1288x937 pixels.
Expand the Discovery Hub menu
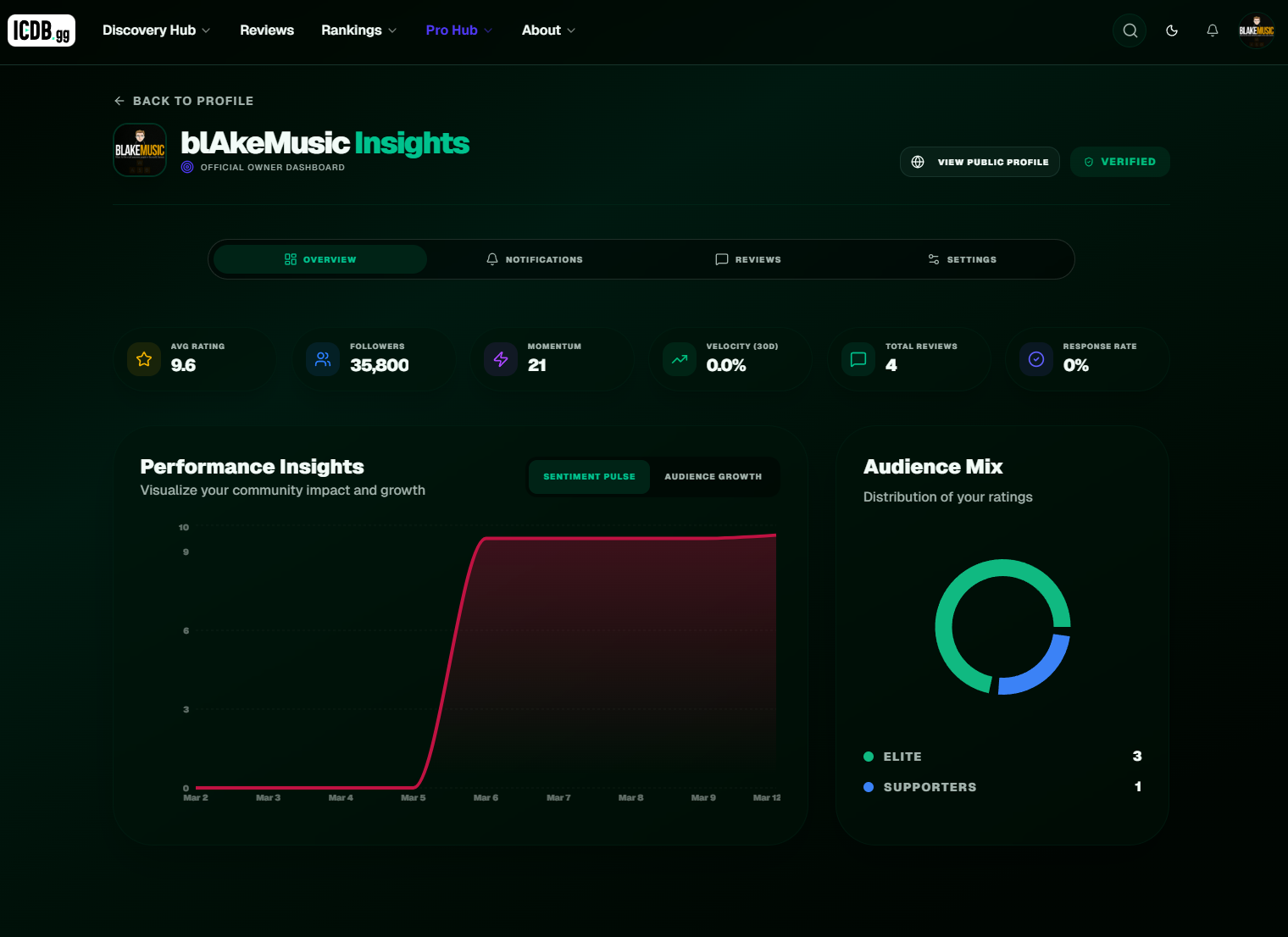click(156, 30)
